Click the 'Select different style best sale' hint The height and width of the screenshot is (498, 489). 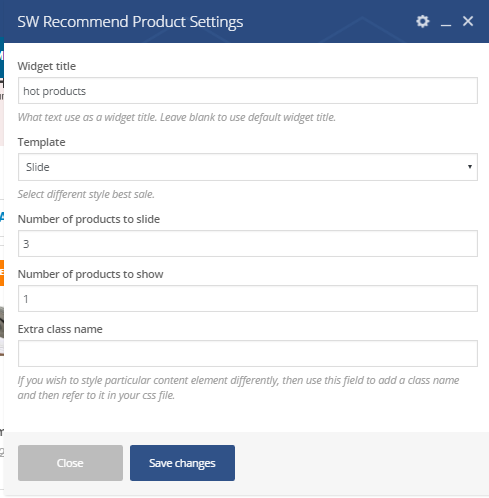click(x=86, y=194)
